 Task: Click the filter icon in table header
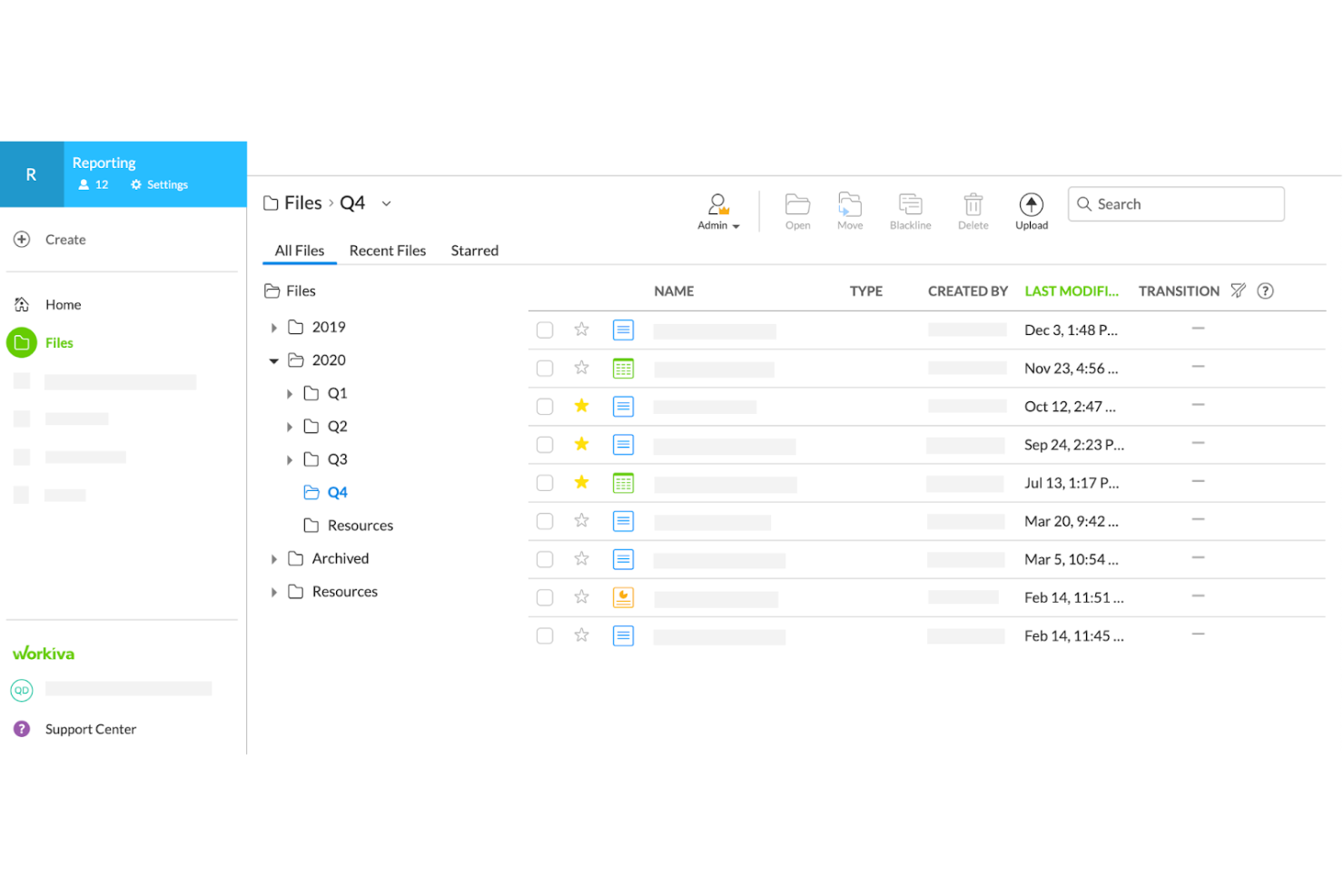coord(1238,290)
